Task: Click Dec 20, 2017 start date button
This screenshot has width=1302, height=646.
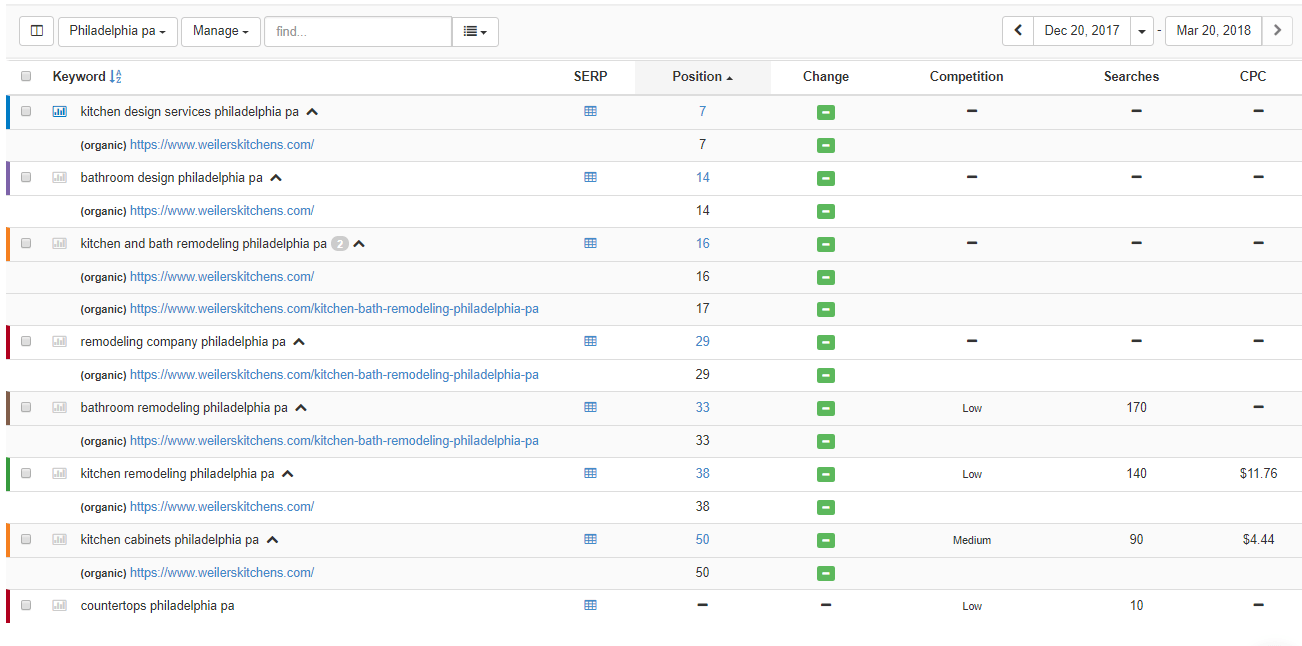Action: click(1082, 31)
